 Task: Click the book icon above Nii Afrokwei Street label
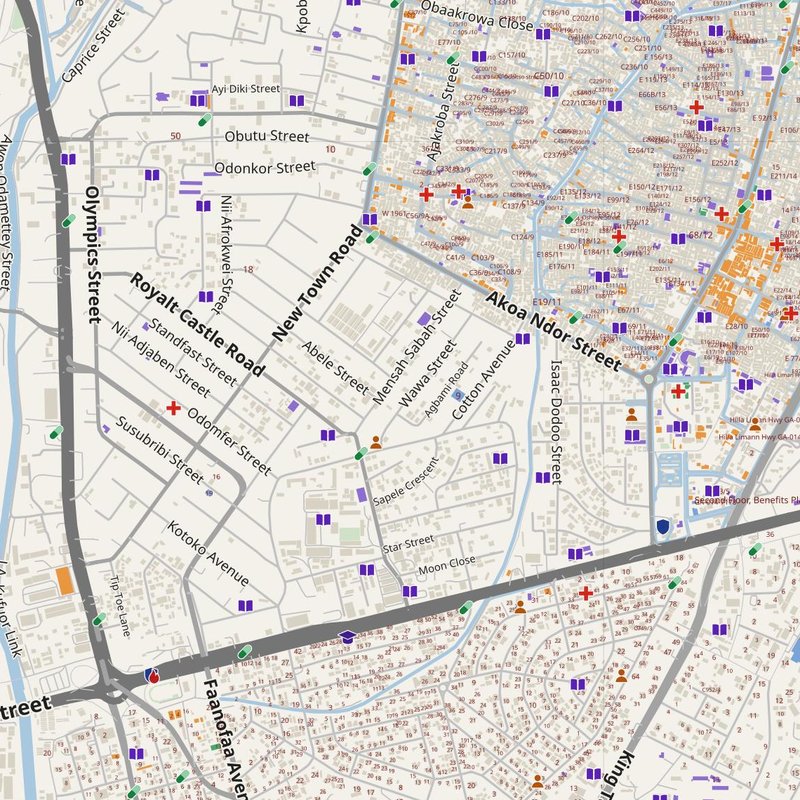click(204, 206)
